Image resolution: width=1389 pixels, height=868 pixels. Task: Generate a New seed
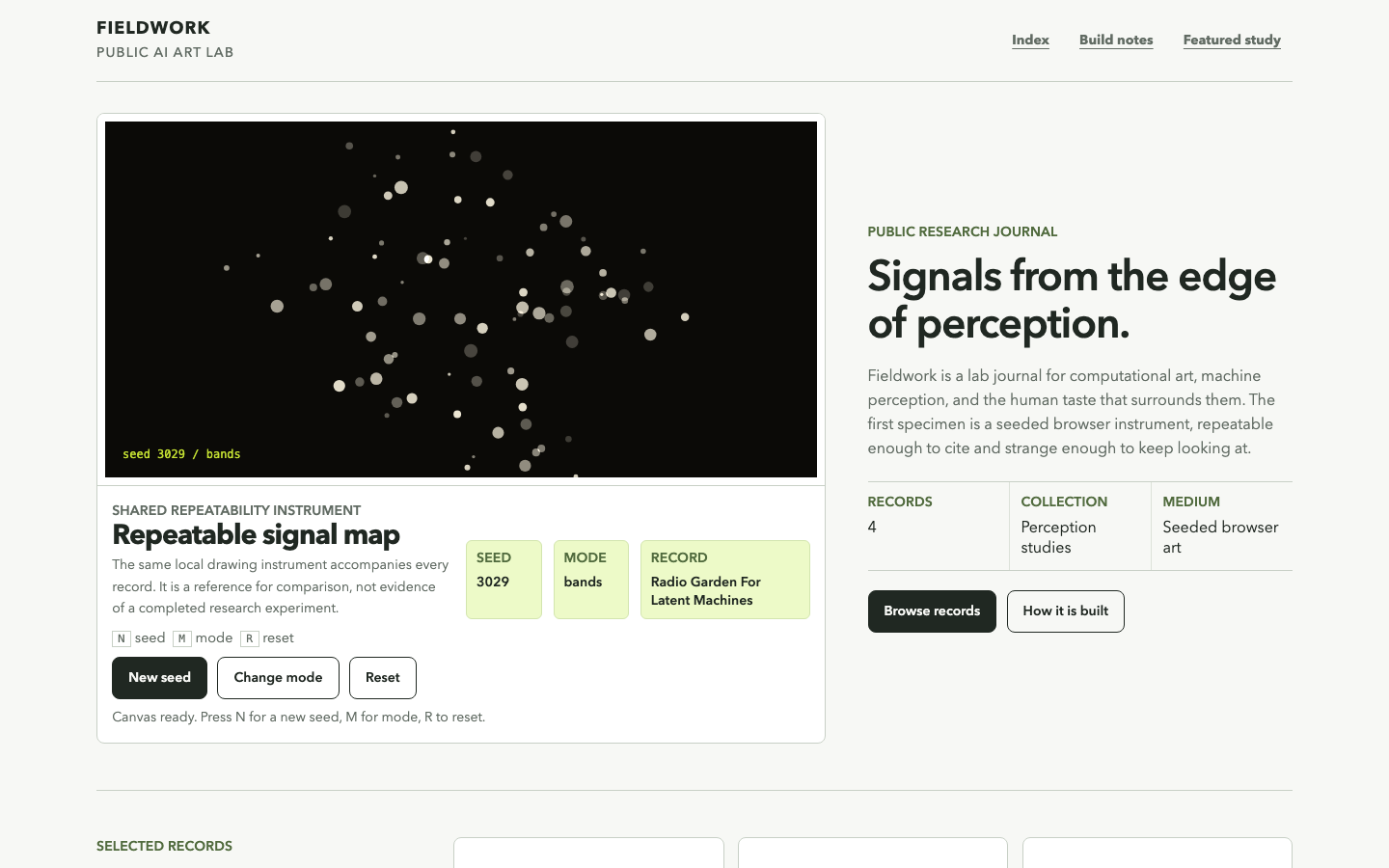[159, 678]
